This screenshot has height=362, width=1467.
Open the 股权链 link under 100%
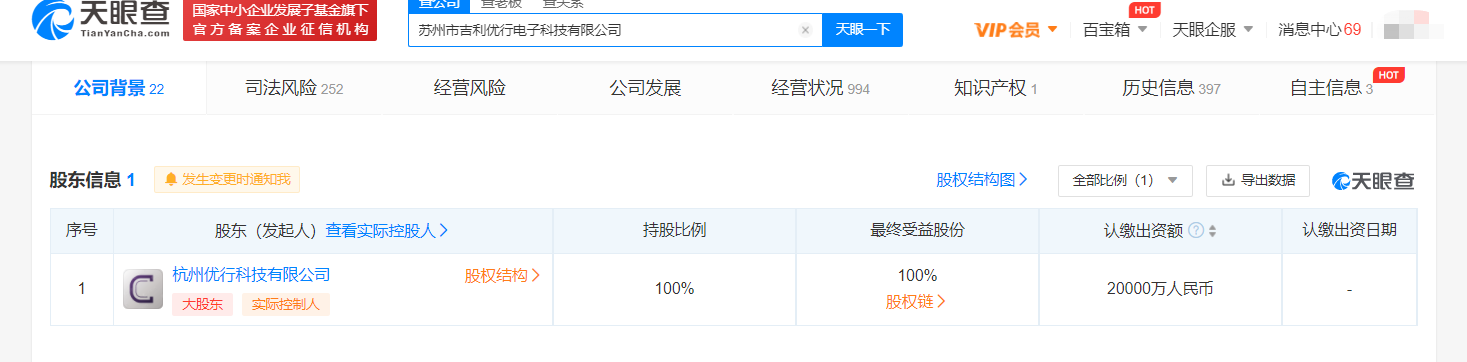tap(916, 301)
